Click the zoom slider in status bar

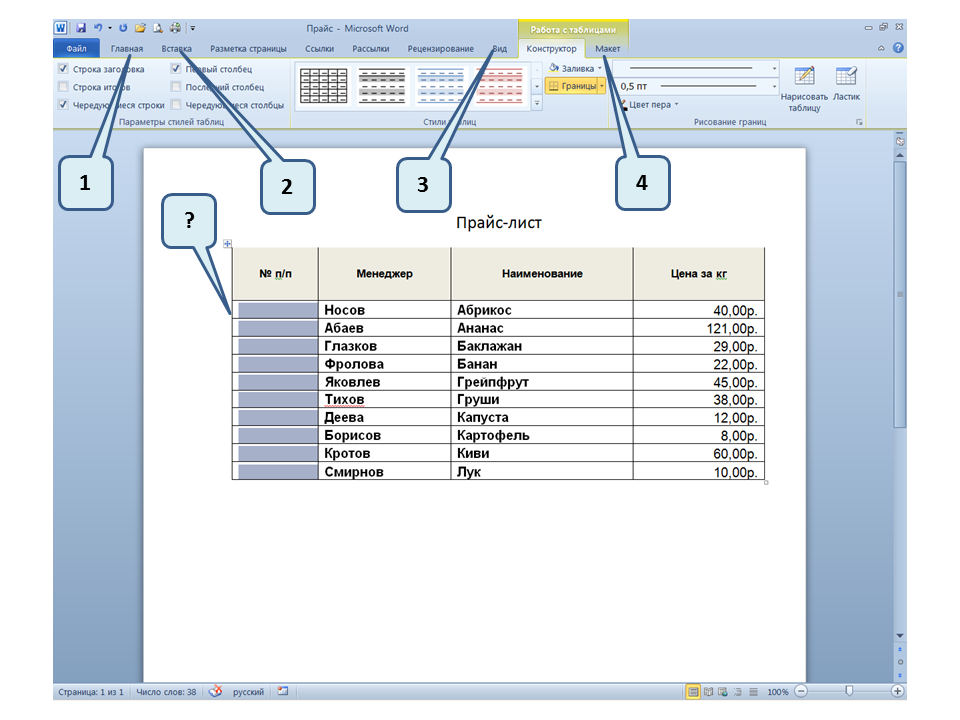coord(849,691)
